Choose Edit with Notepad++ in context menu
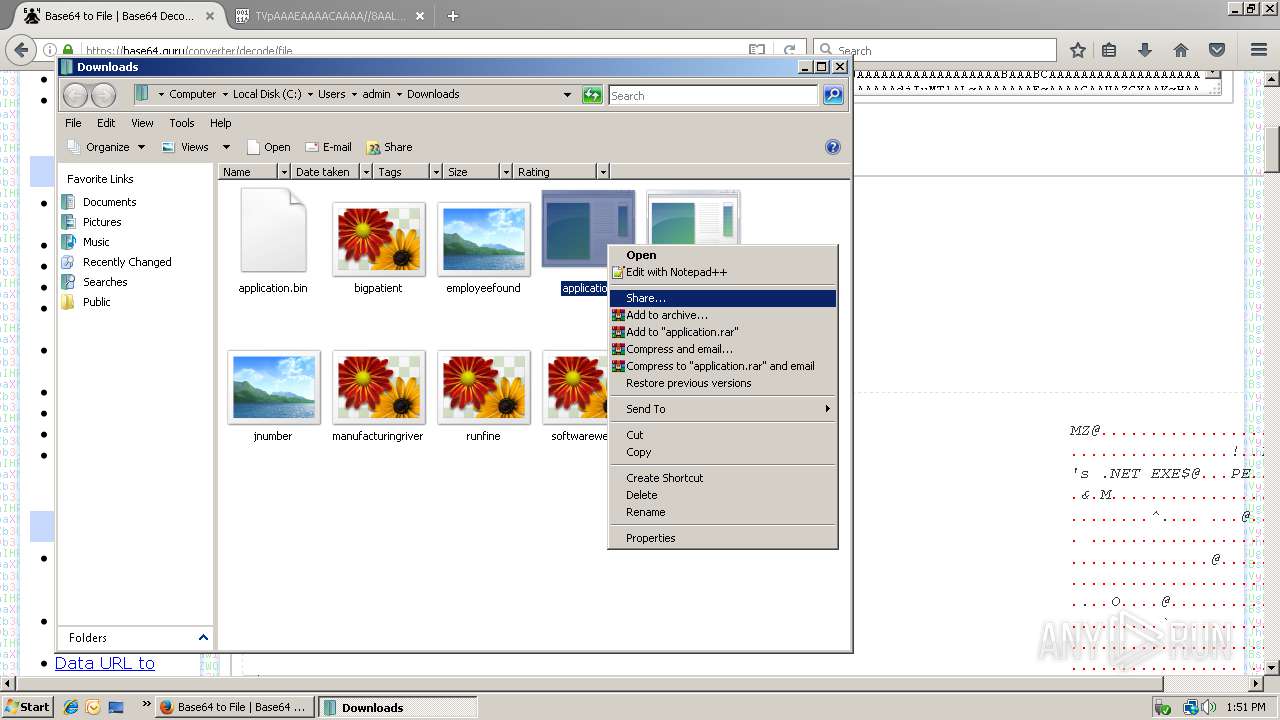1280x720 pixels. (723, 272)
